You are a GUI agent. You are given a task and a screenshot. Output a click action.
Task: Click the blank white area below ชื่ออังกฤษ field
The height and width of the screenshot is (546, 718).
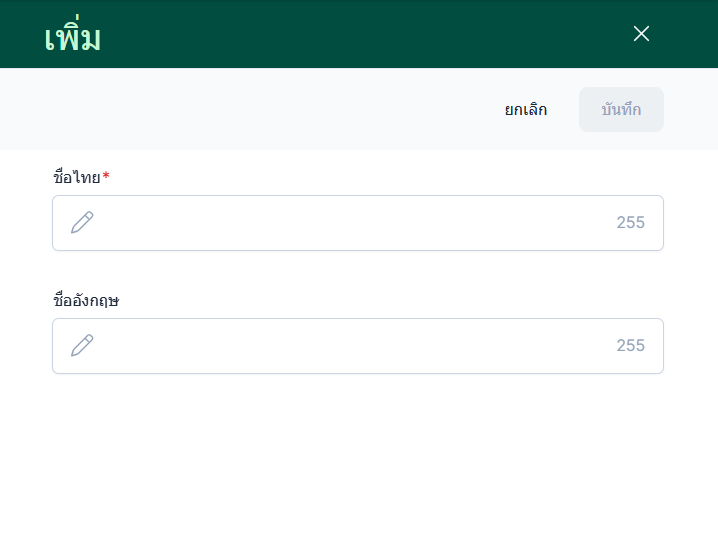358,460
